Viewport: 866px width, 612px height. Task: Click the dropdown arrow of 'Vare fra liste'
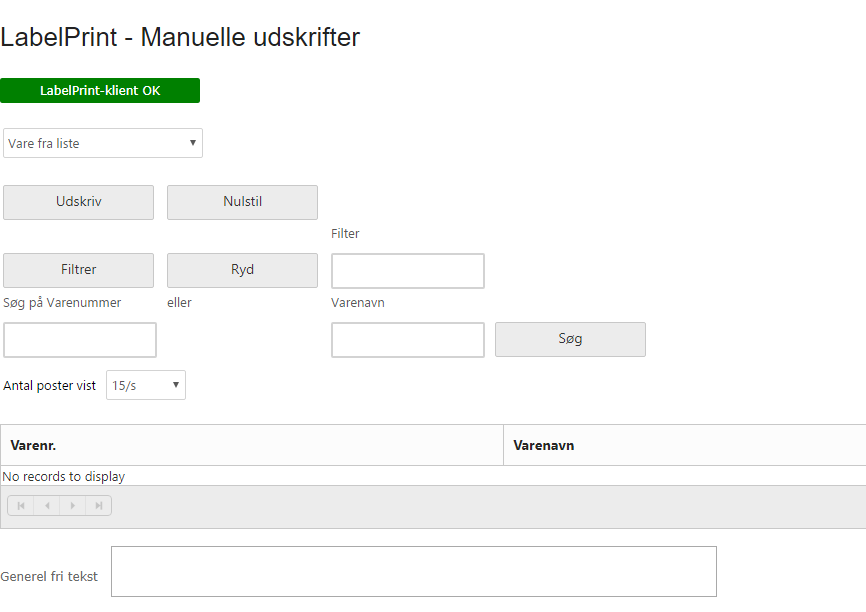[193, 143]
